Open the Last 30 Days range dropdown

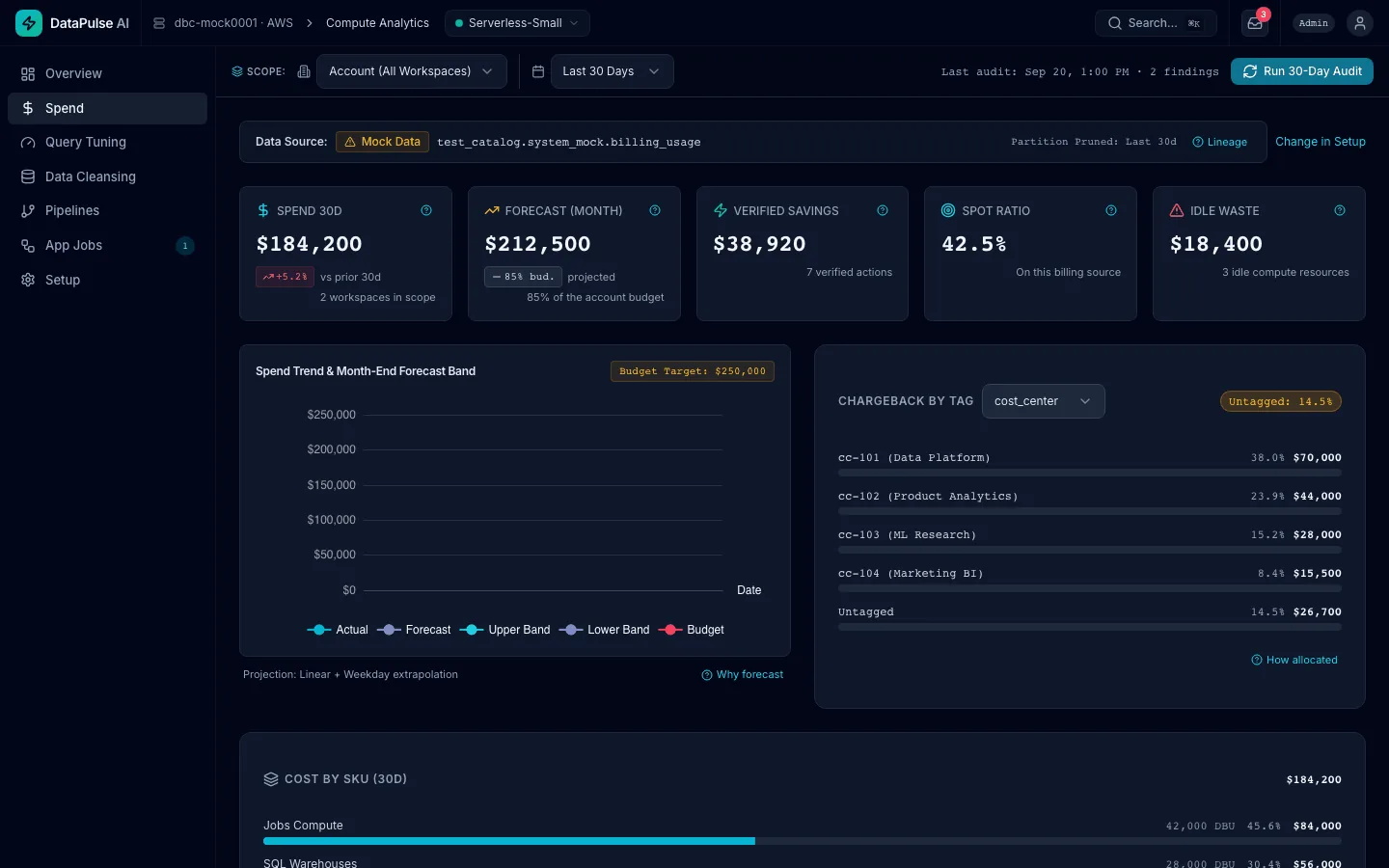613,71
